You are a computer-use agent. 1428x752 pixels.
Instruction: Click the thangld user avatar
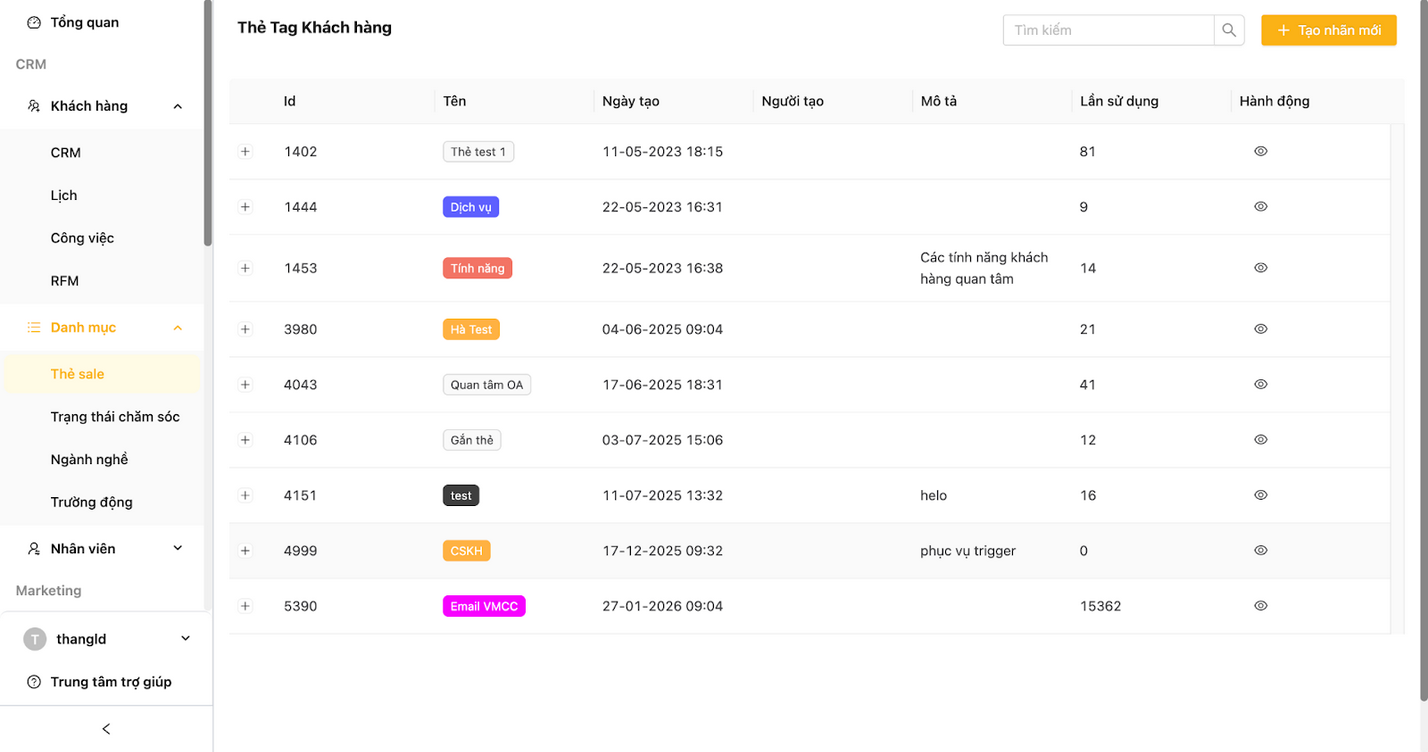[35, 639]
